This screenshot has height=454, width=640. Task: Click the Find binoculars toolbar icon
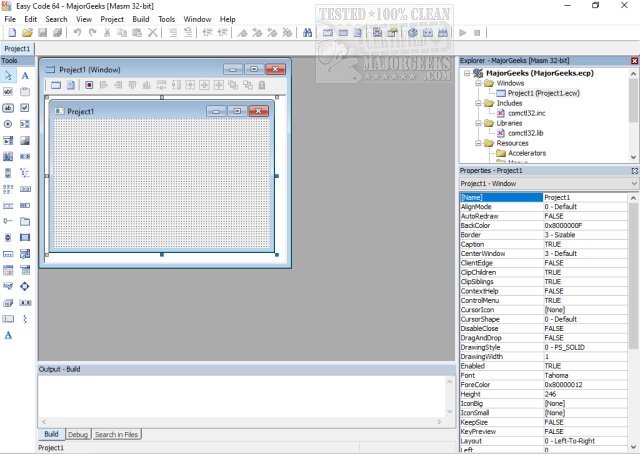click(307, 33)
